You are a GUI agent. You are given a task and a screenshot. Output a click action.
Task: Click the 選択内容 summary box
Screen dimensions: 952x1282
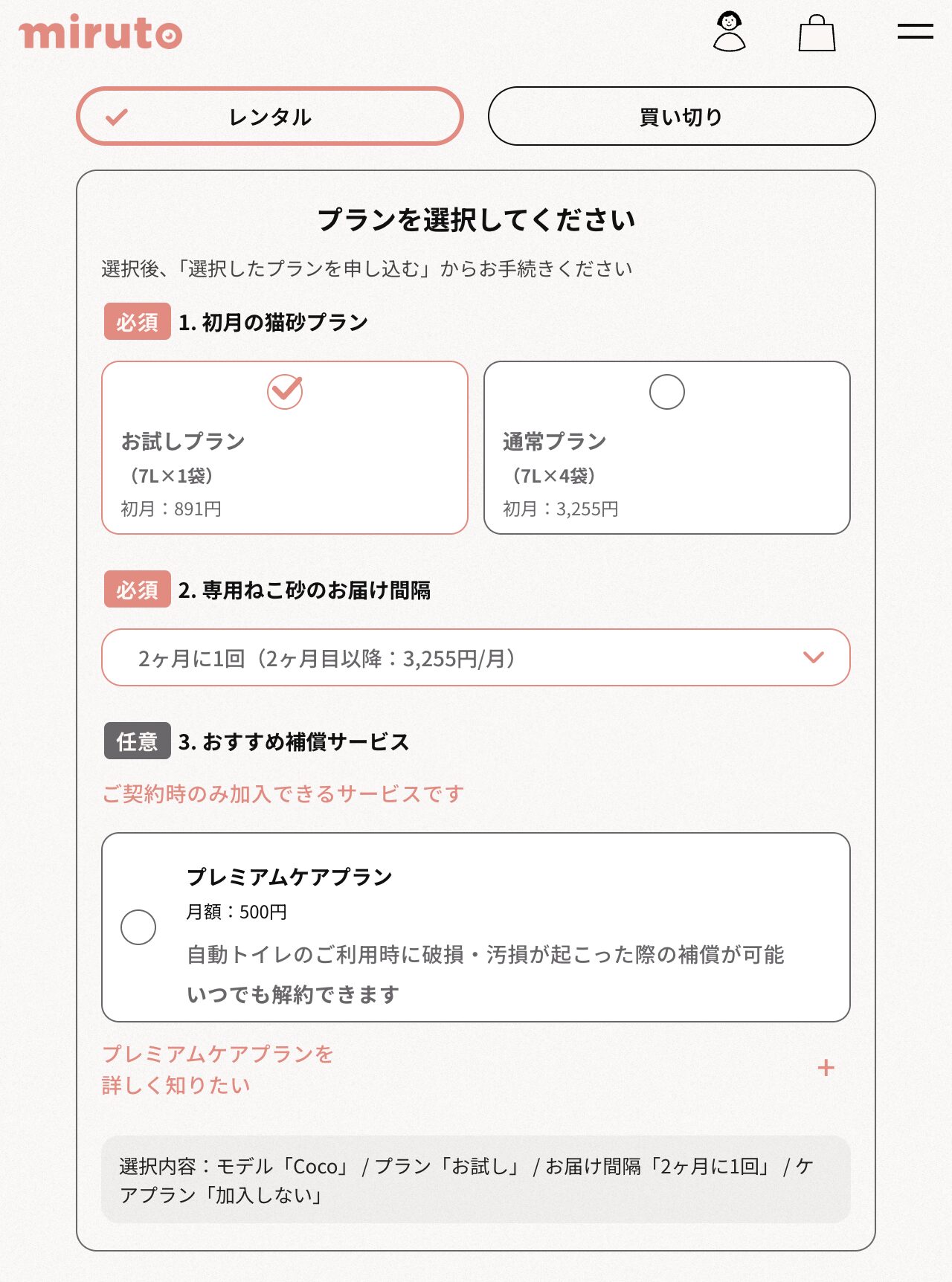tap(475, 1179)
